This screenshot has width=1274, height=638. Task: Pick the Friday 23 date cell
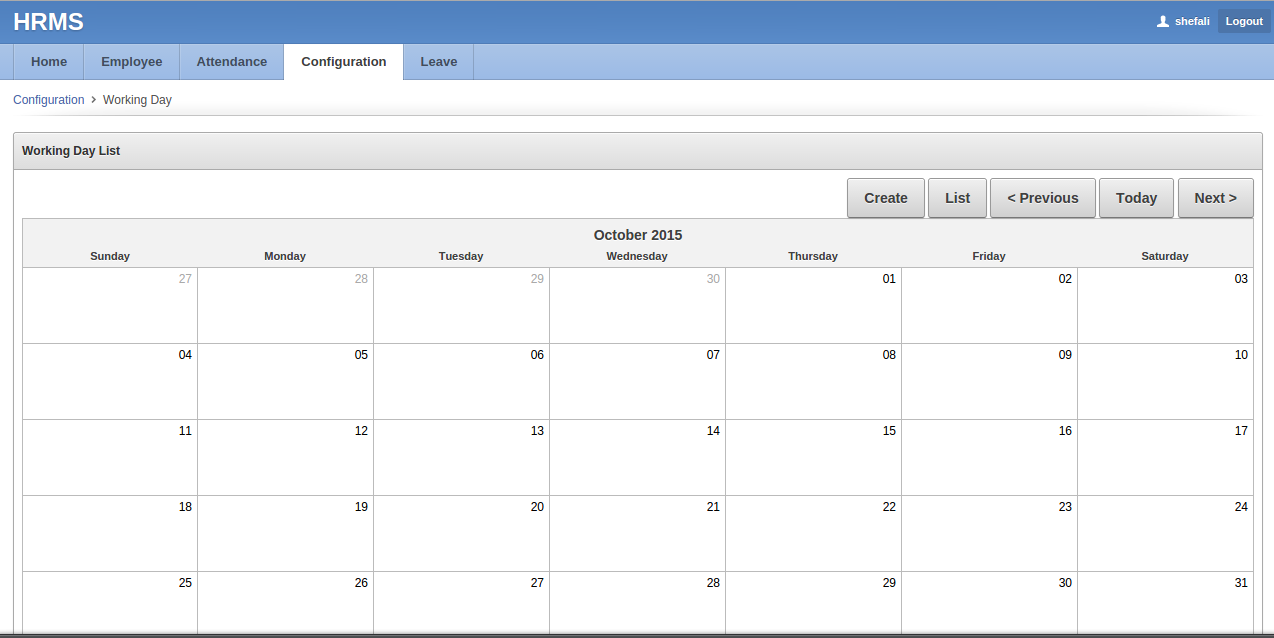click(x=989, y=533)
